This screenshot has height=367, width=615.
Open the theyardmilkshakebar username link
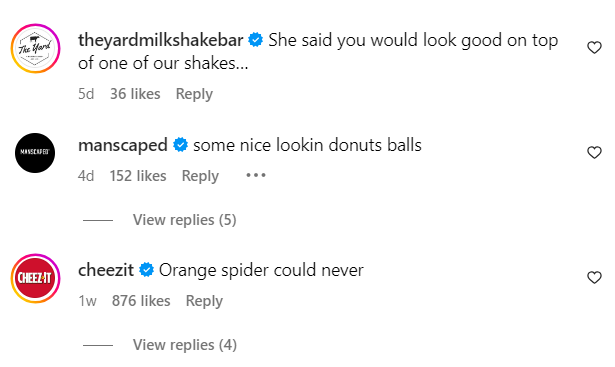pos(160,40)
